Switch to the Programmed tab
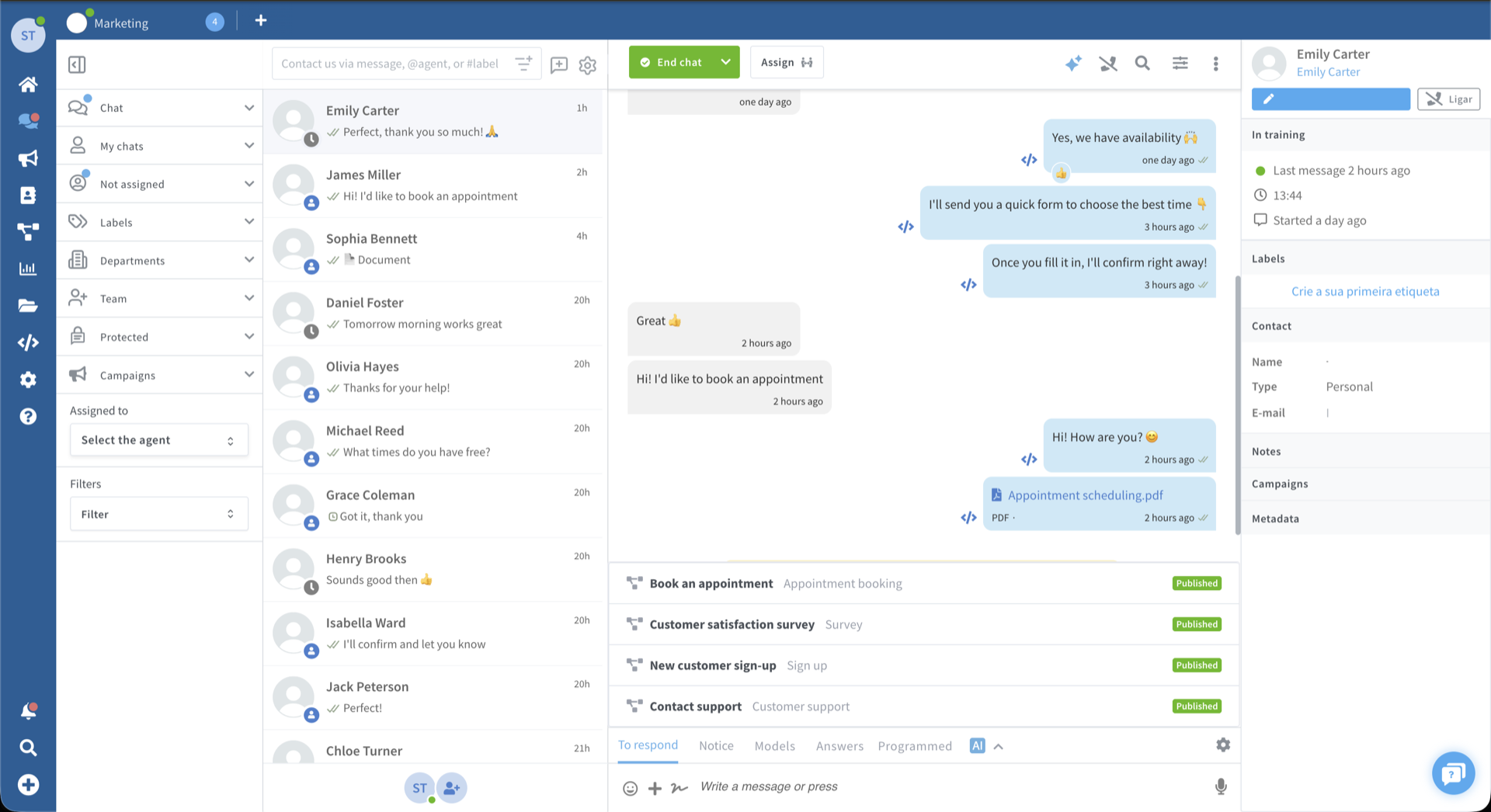The height and width of the screenshot is (812, 1491). (x=915, y=746)
